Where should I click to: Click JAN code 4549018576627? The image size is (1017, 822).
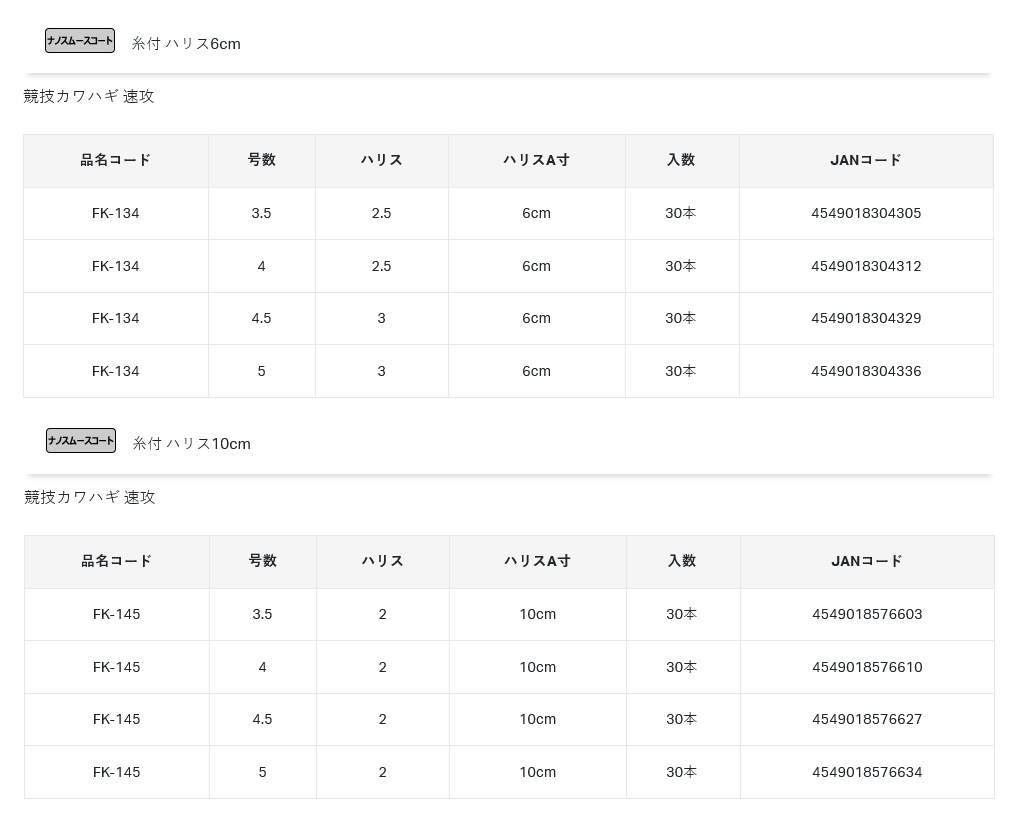point(867,719)
